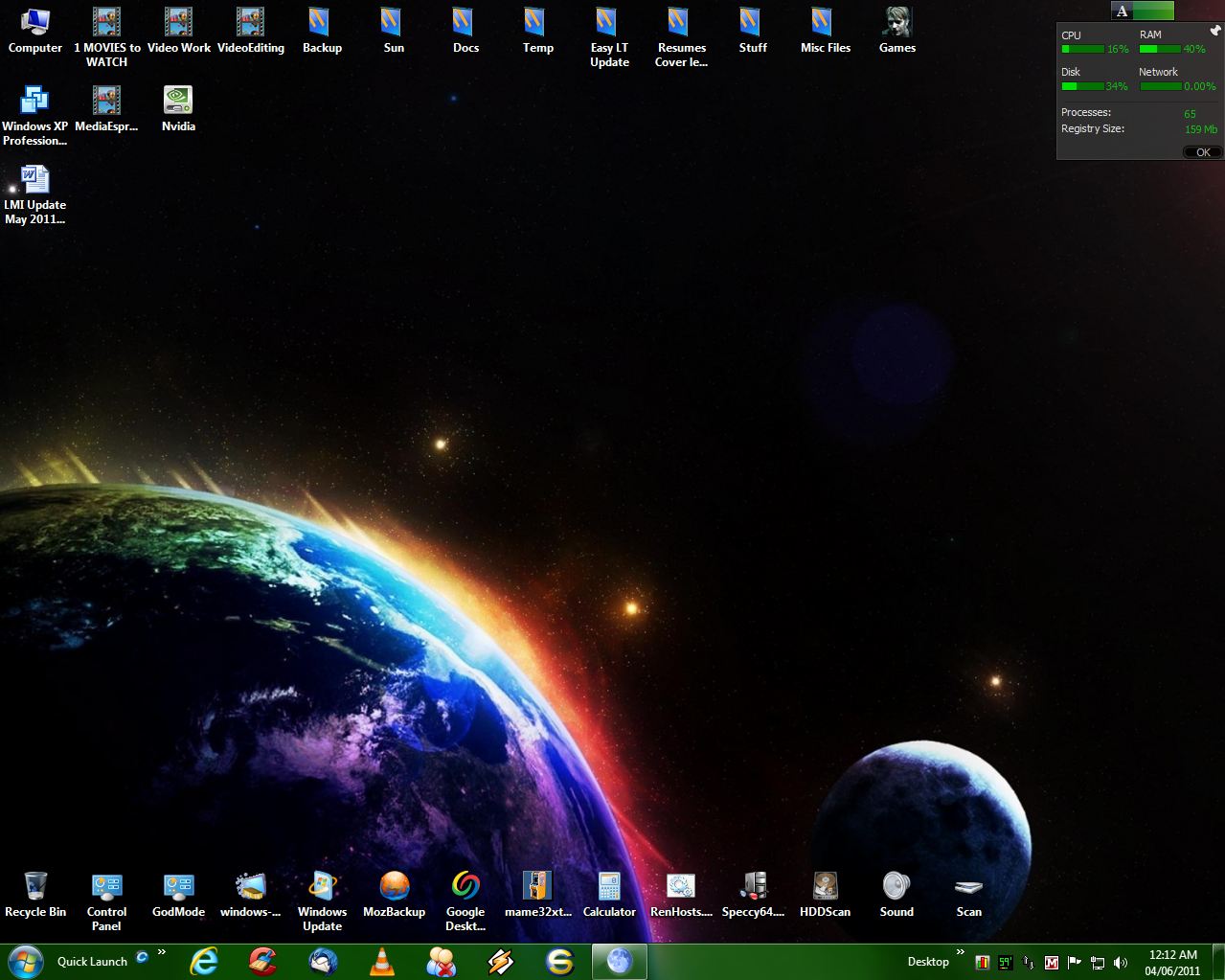Launch Winamp from the taskbar
Viewport: 1225px width, 980px height.
500,961
